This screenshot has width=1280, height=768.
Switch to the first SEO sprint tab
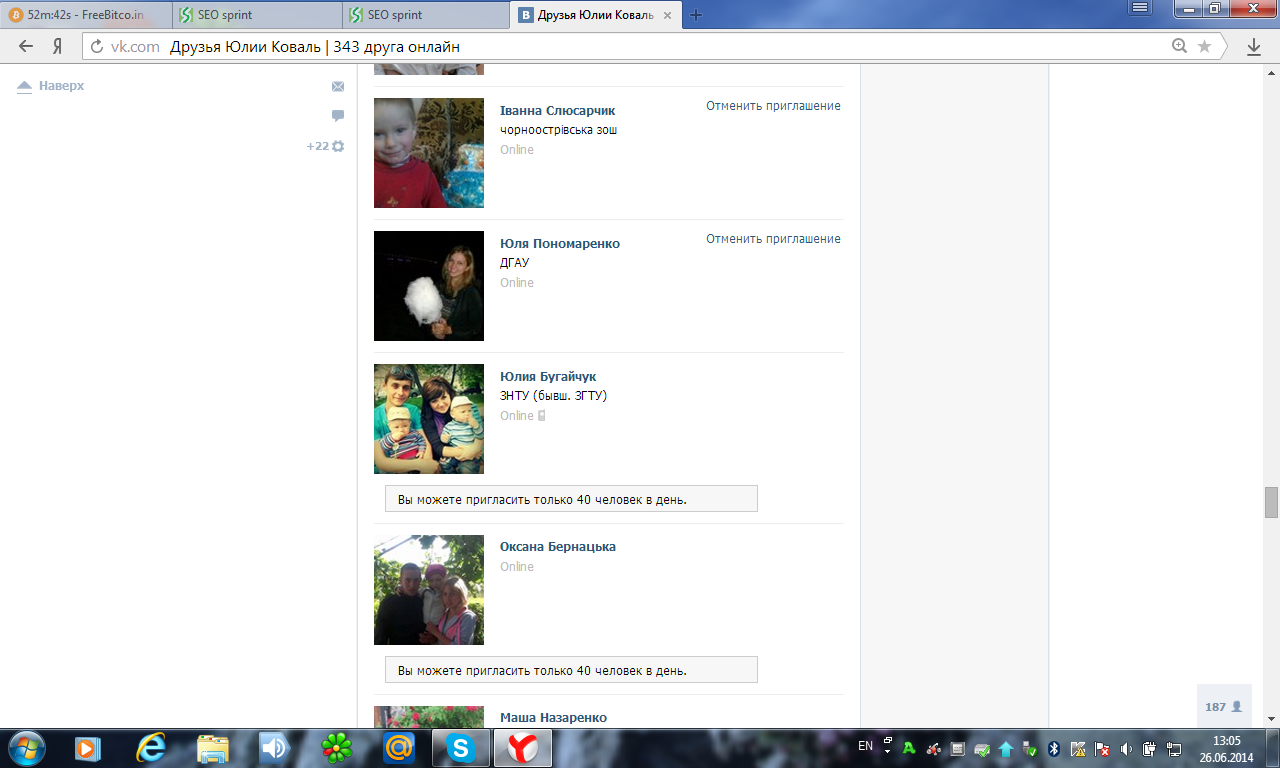257,15
